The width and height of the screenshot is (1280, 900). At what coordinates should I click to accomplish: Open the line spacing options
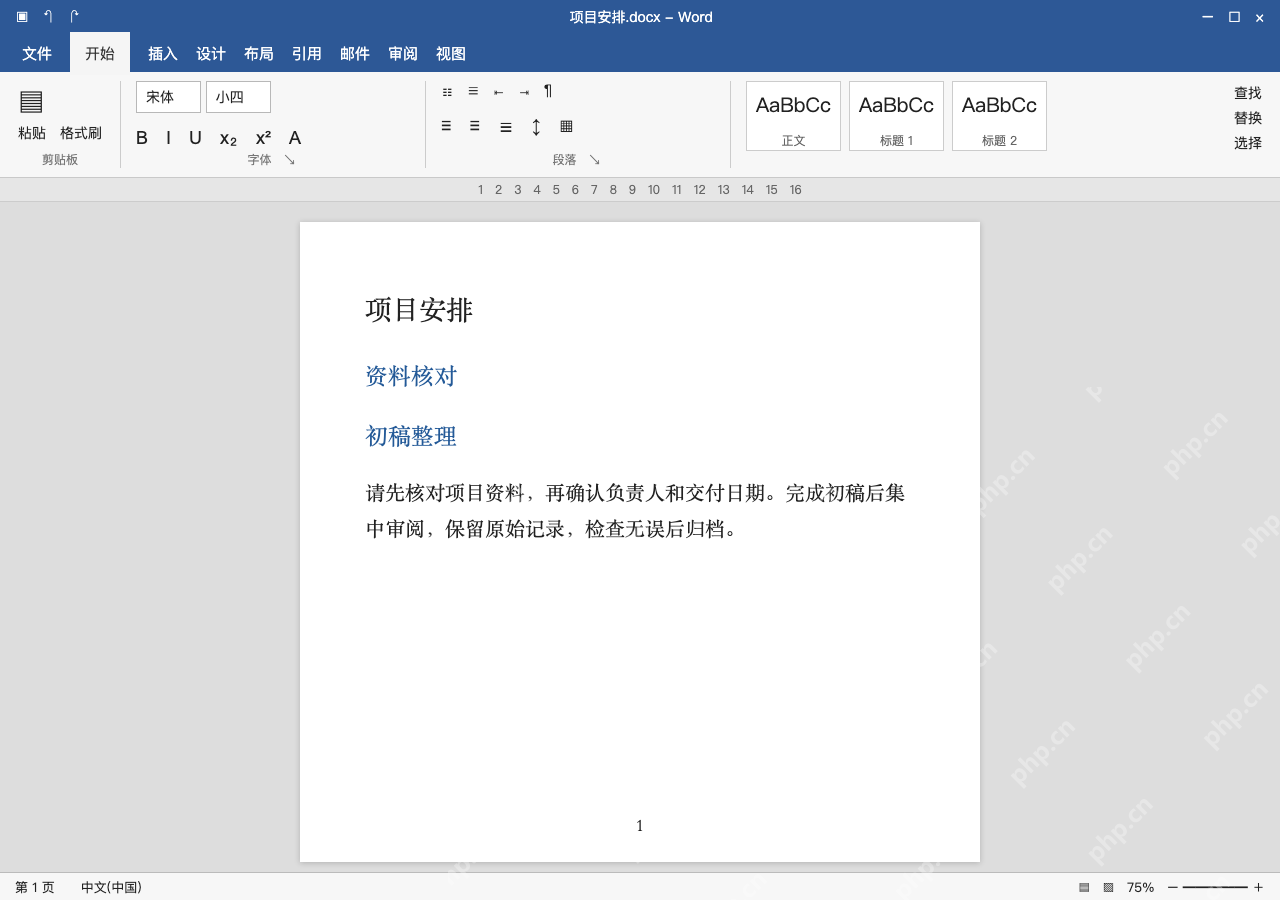[x=536, y=127]
